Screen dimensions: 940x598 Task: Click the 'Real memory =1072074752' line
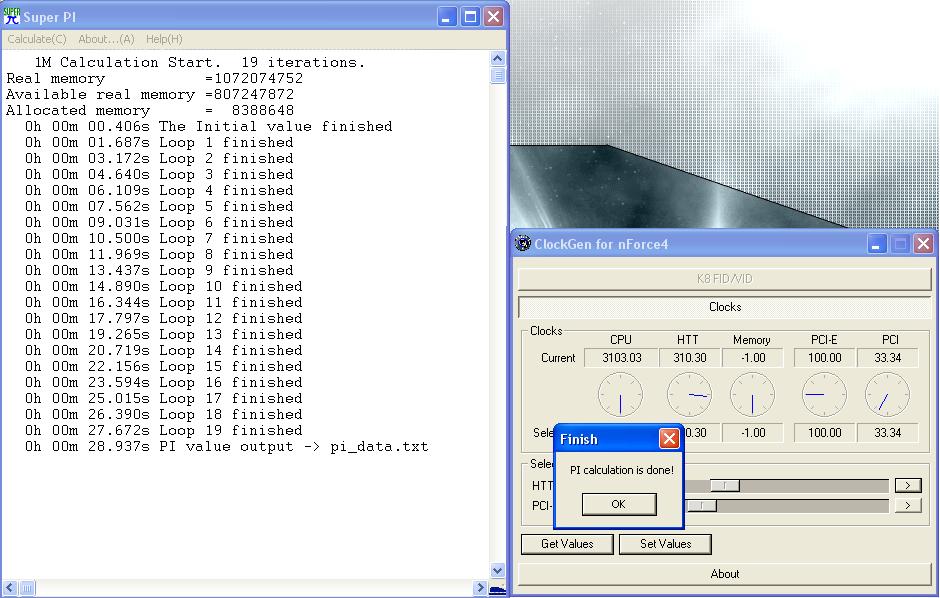[155, 78]
